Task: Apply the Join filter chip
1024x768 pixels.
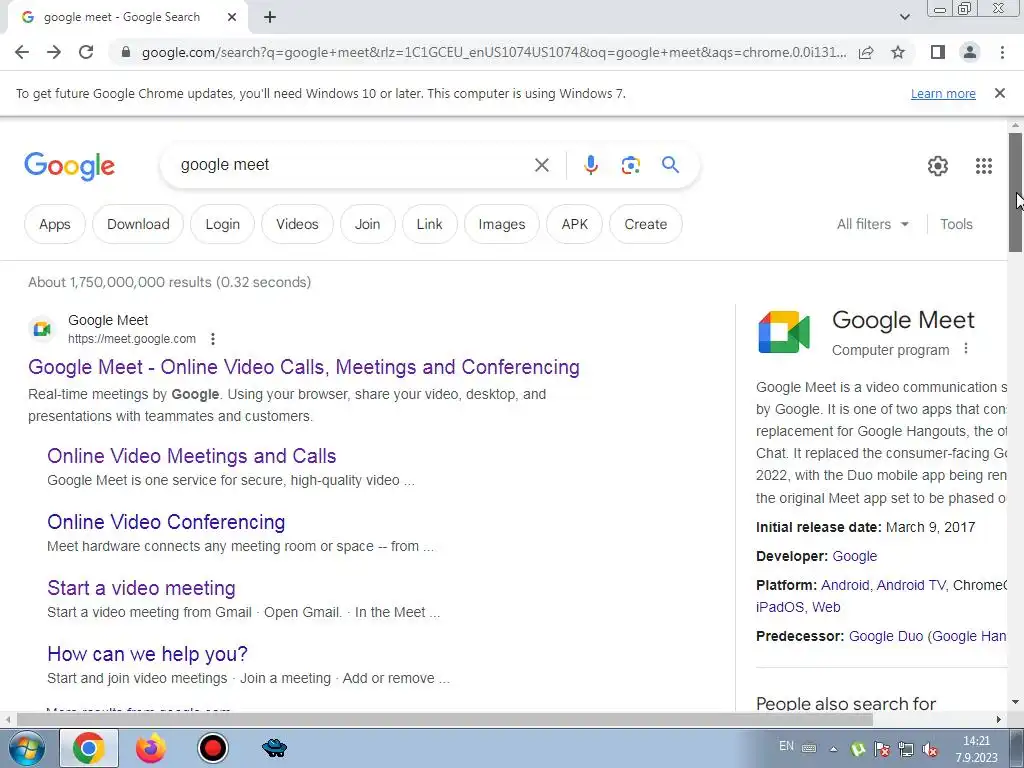Action: coord(368,224)
